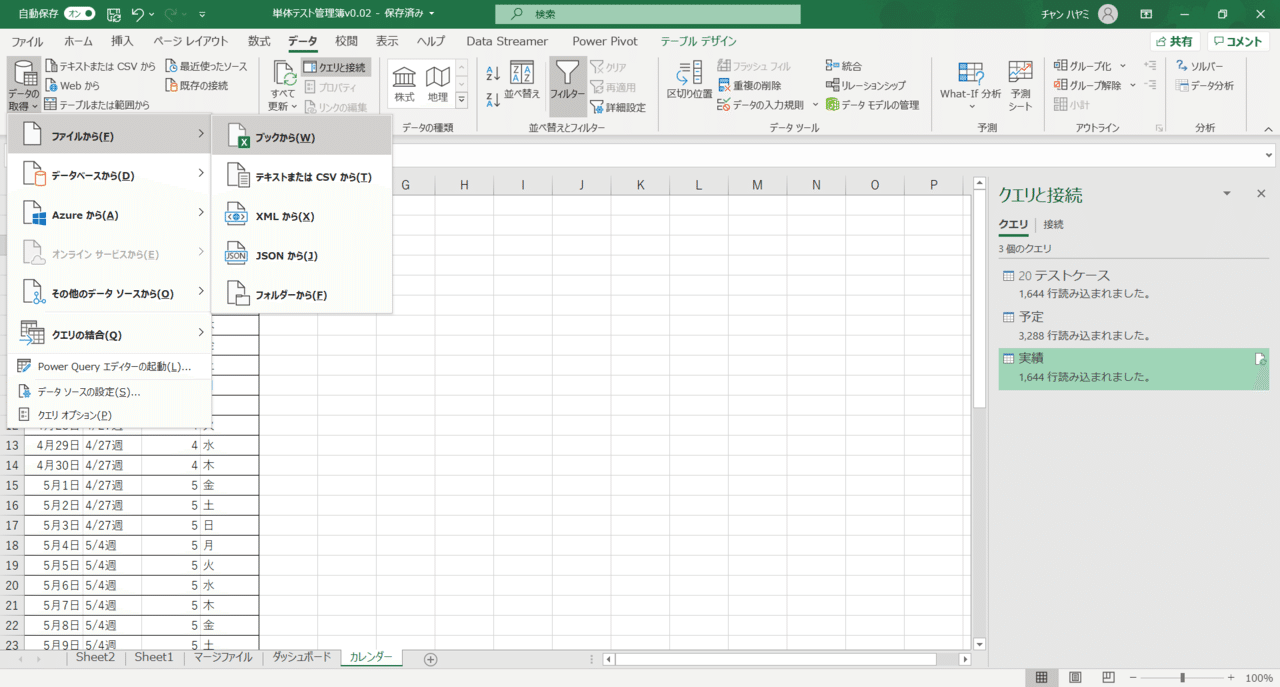Click the sort ascending A-Z icon
The height and width of the screenshot is (687, 1280).
pos(493,74)
